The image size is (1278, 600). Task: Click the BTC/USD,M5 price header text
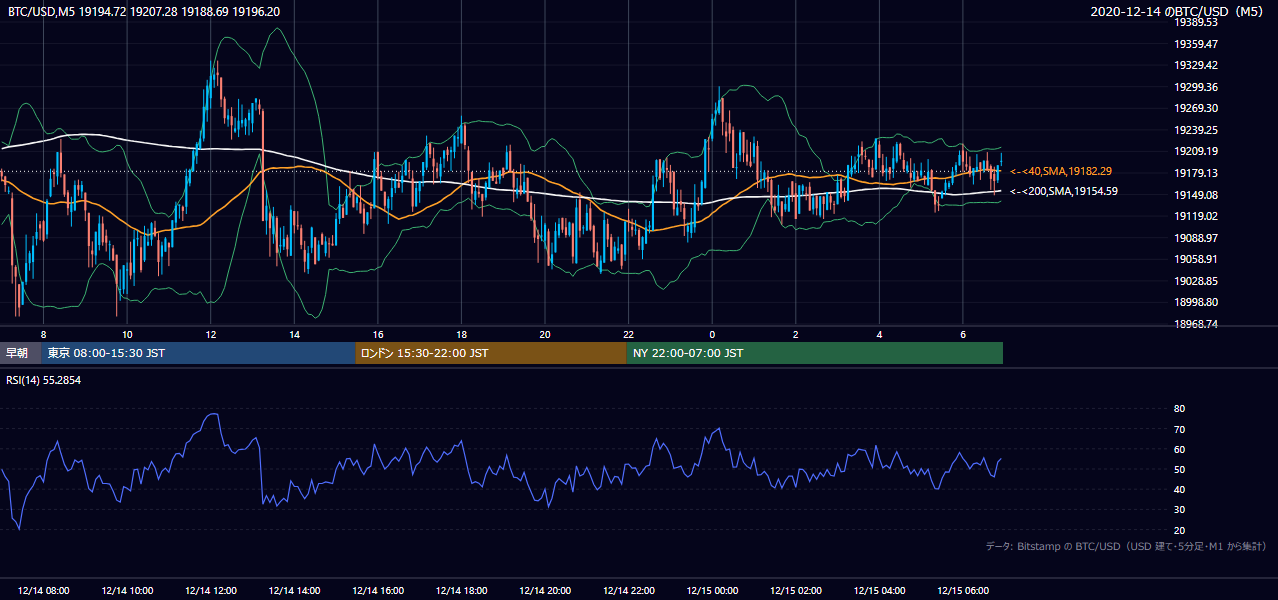144,12
